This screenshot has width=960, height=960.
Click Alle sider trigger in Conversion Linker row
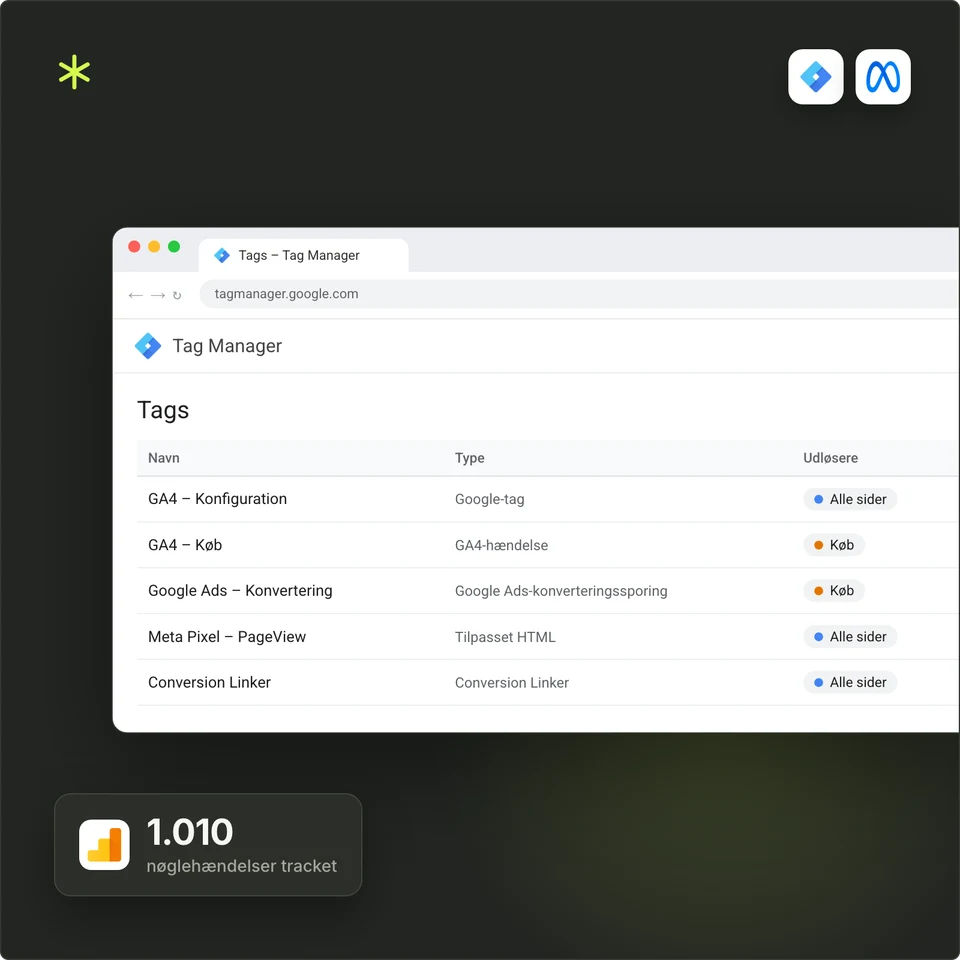850,683
